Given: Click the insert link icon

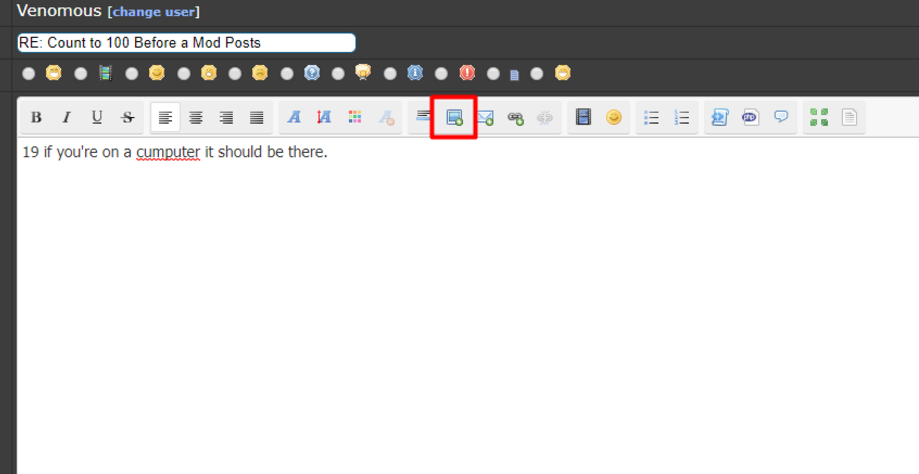Looking at the screenshot, I should [x=515, y=118].
